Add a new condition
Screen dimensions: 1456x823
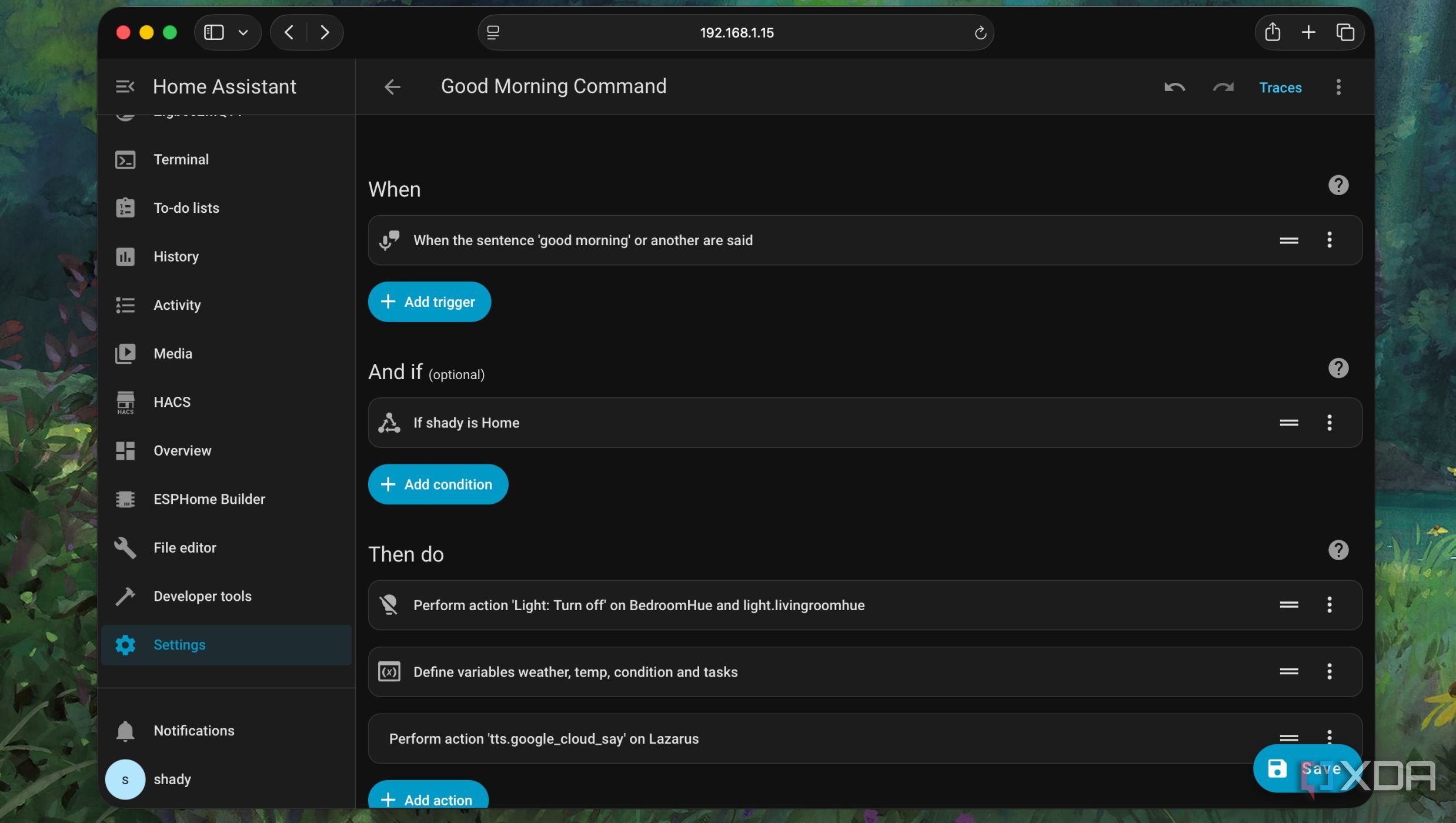pyautogui.click(x=438, y=484)
